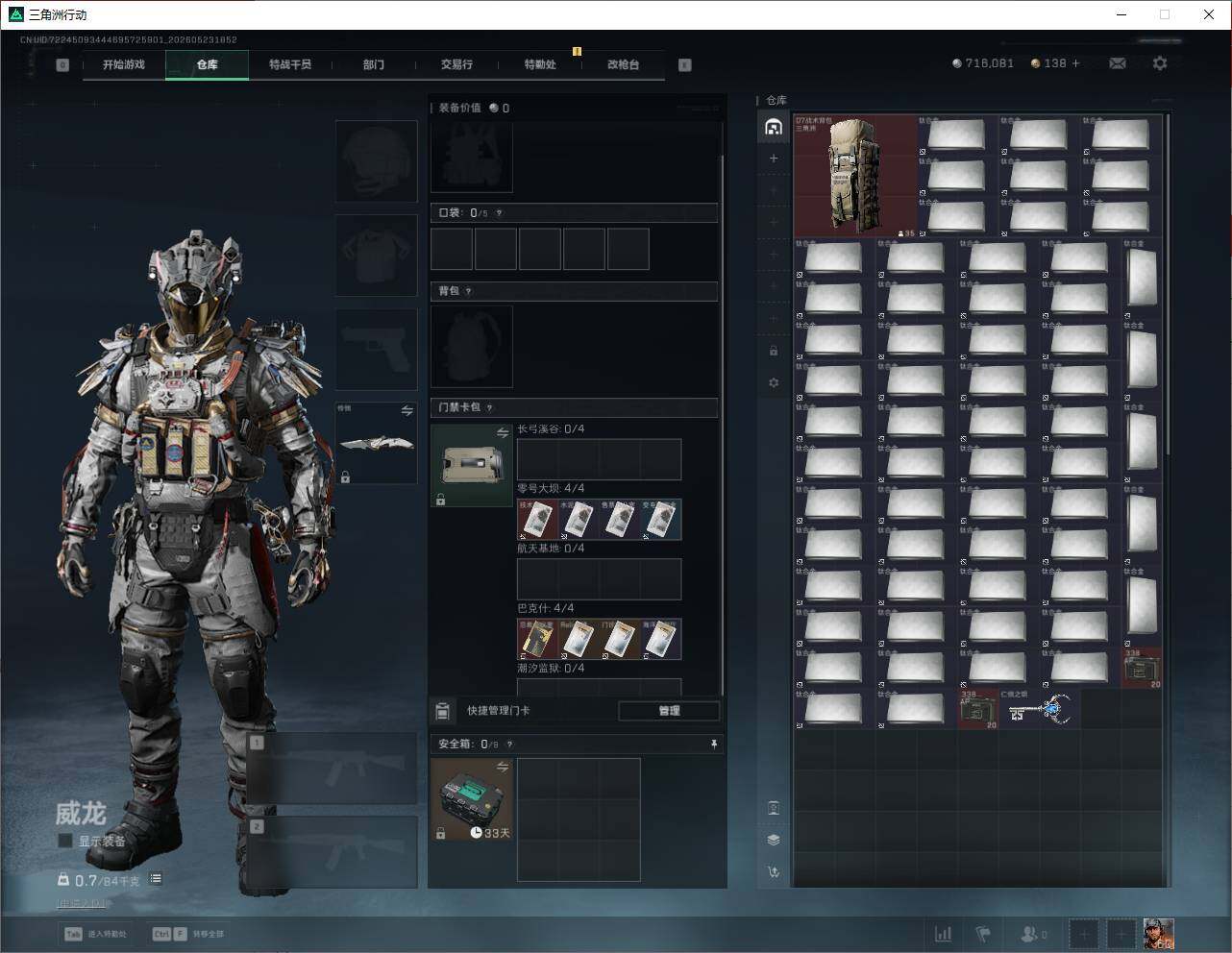Screen dimensions: 1232x953
Task: Click player avatar in bottom right
Action: pos(1158,934)
